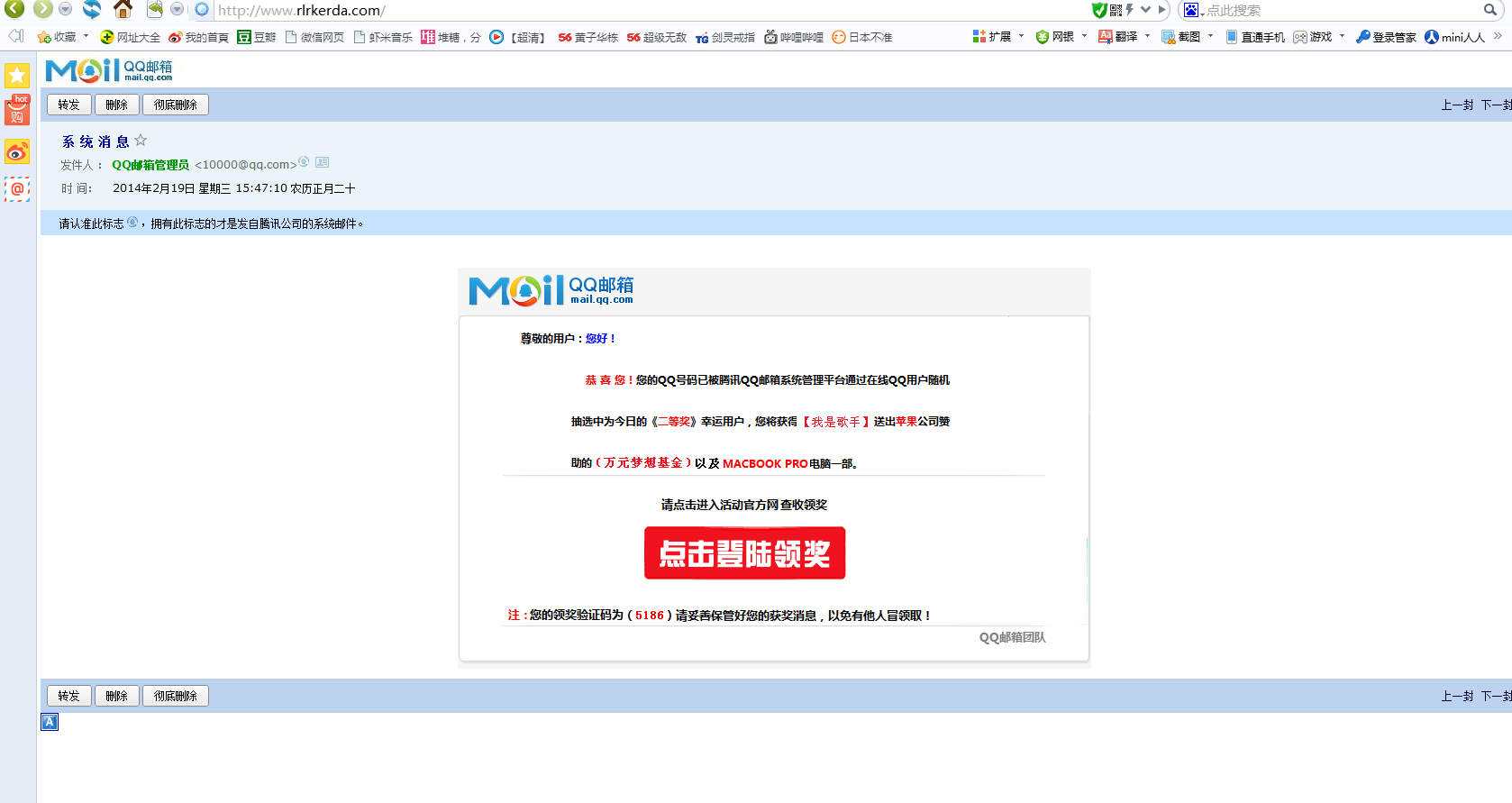Viewport: 1512px width, 803px height.
Task: Go forward with the green forward arrow
Action: pyautogui.click(x=42, y=9)
